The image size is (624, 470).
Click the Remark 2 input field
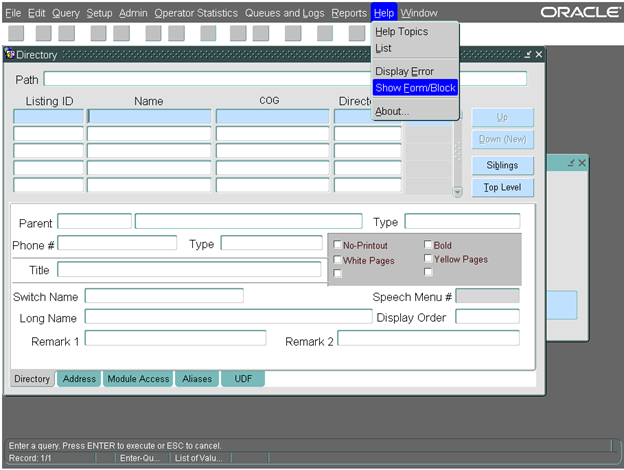(429, 338)
